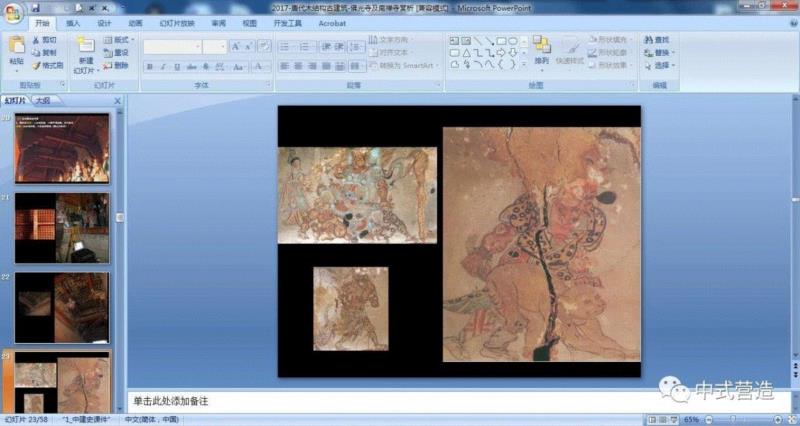The height and width of the screenshot is (426, 800).
Task: Center the paragraph text
Action: (298, 66)
